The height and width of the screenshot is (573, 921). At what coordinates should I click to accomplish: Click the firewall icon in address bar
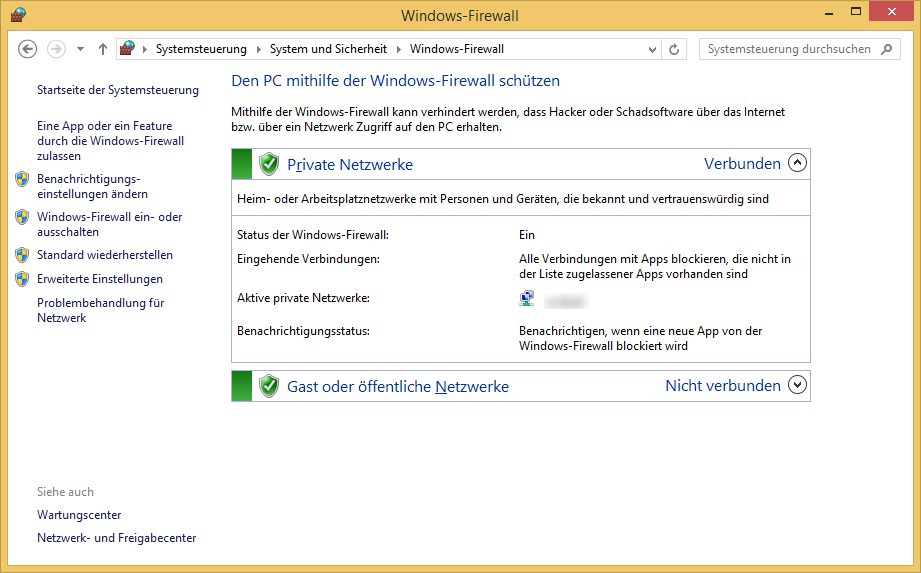click(127, 48)
